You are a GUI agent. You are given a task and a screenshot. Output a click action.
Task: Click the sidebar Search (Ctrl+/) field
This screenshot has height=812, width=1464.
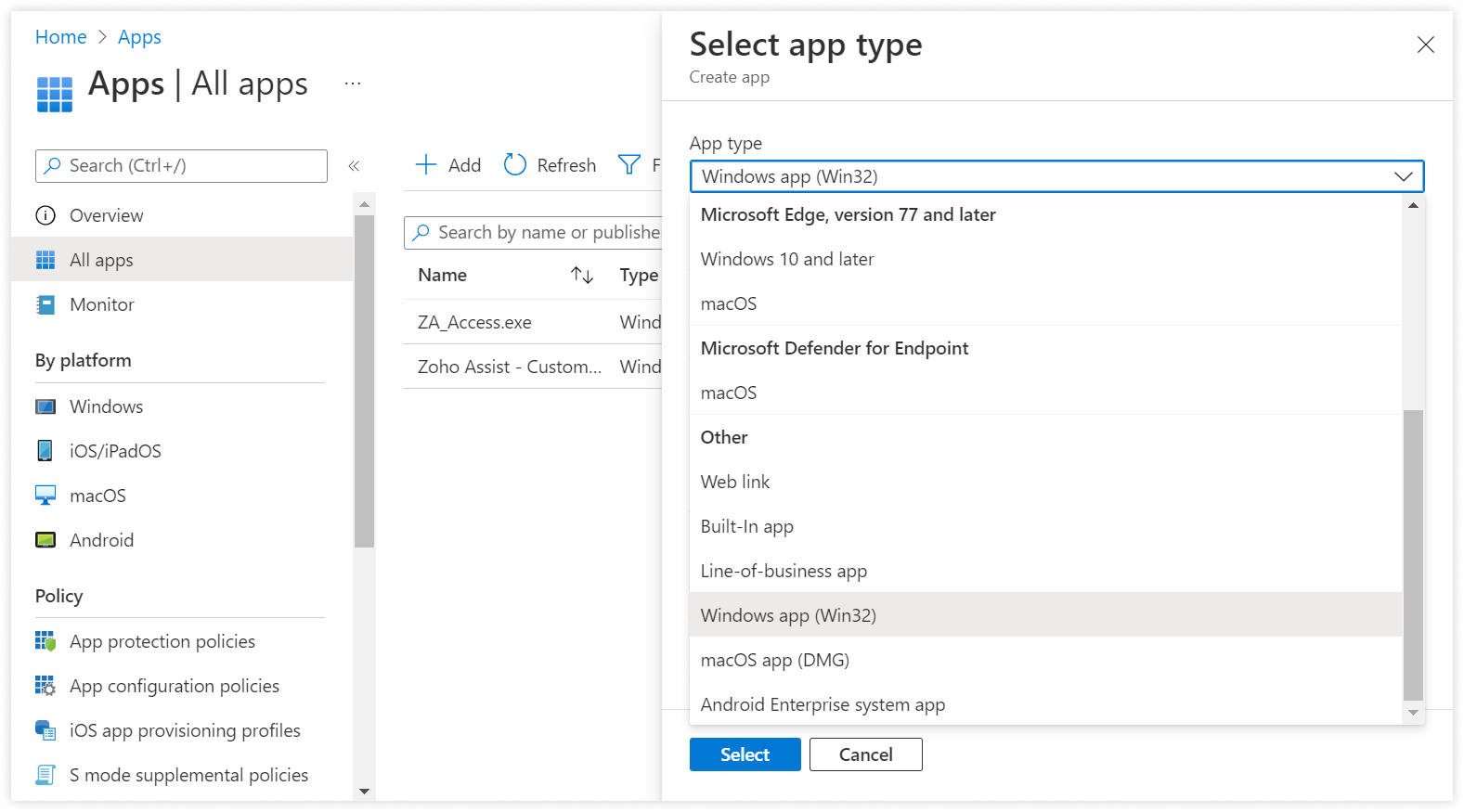[x=181, y=166]
